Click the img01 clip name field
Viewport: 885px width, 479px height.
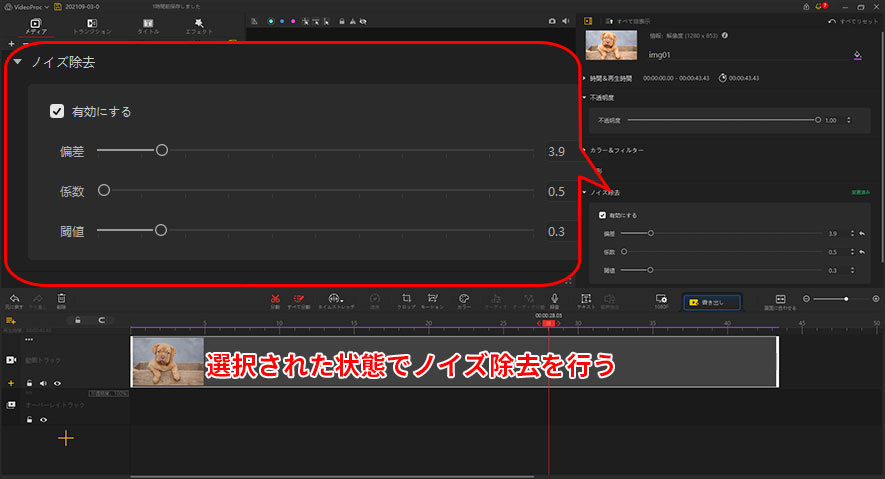click(x=749, y=55)
